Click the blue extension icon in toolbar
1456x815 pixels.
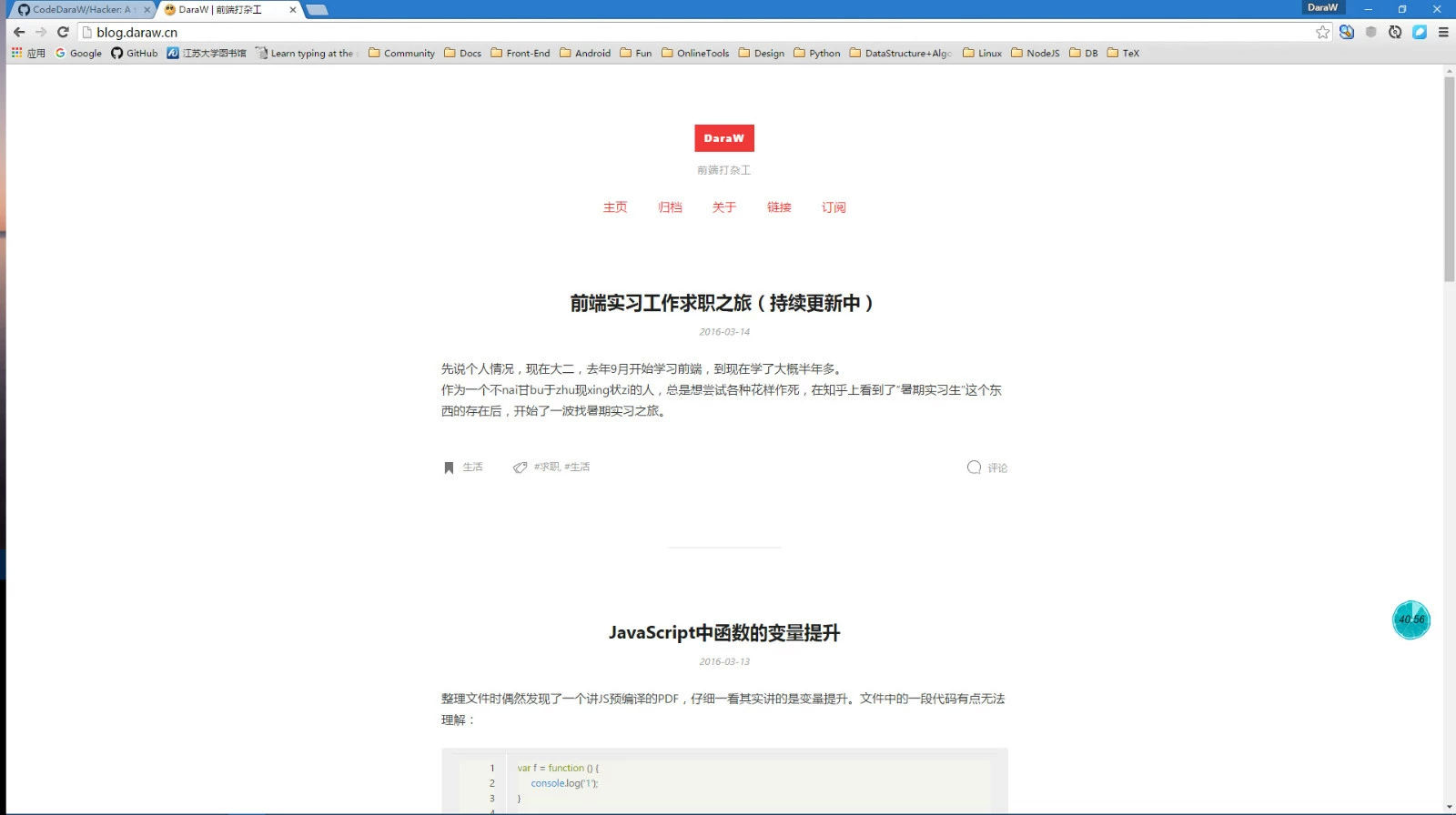point(1420,32)
